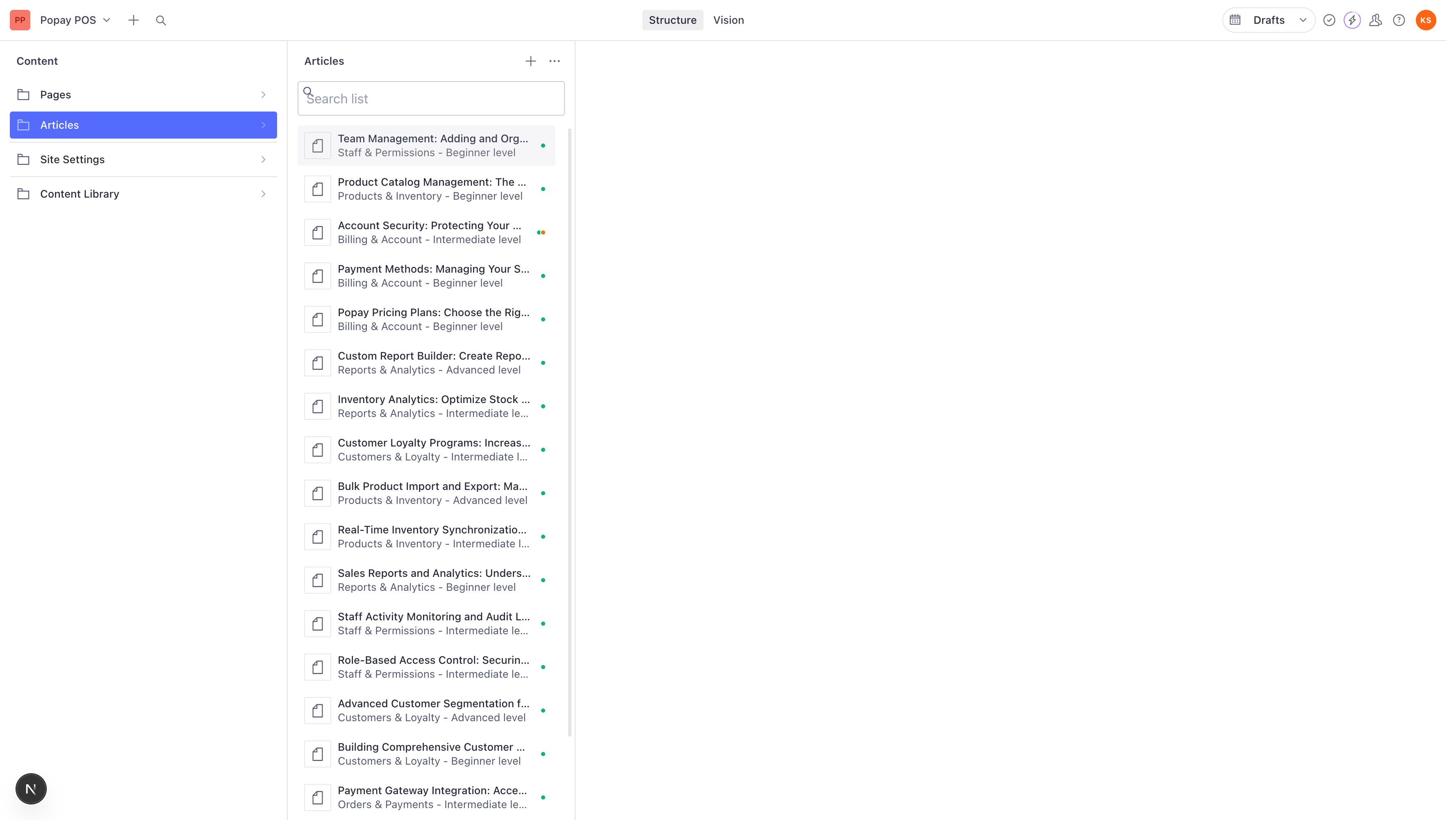
Task: Expand the Site Settings chevron arrow
Action: click(264, 159)
